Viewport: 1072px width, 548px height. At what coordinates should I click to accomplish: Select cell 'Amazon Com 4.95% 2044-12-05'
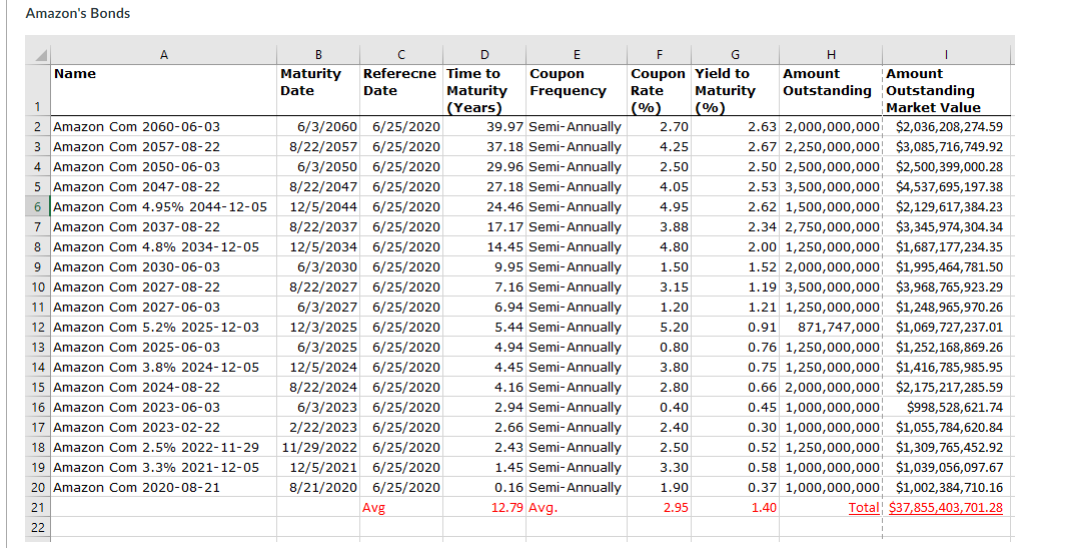pyautogui.click(x=163, y=207)
